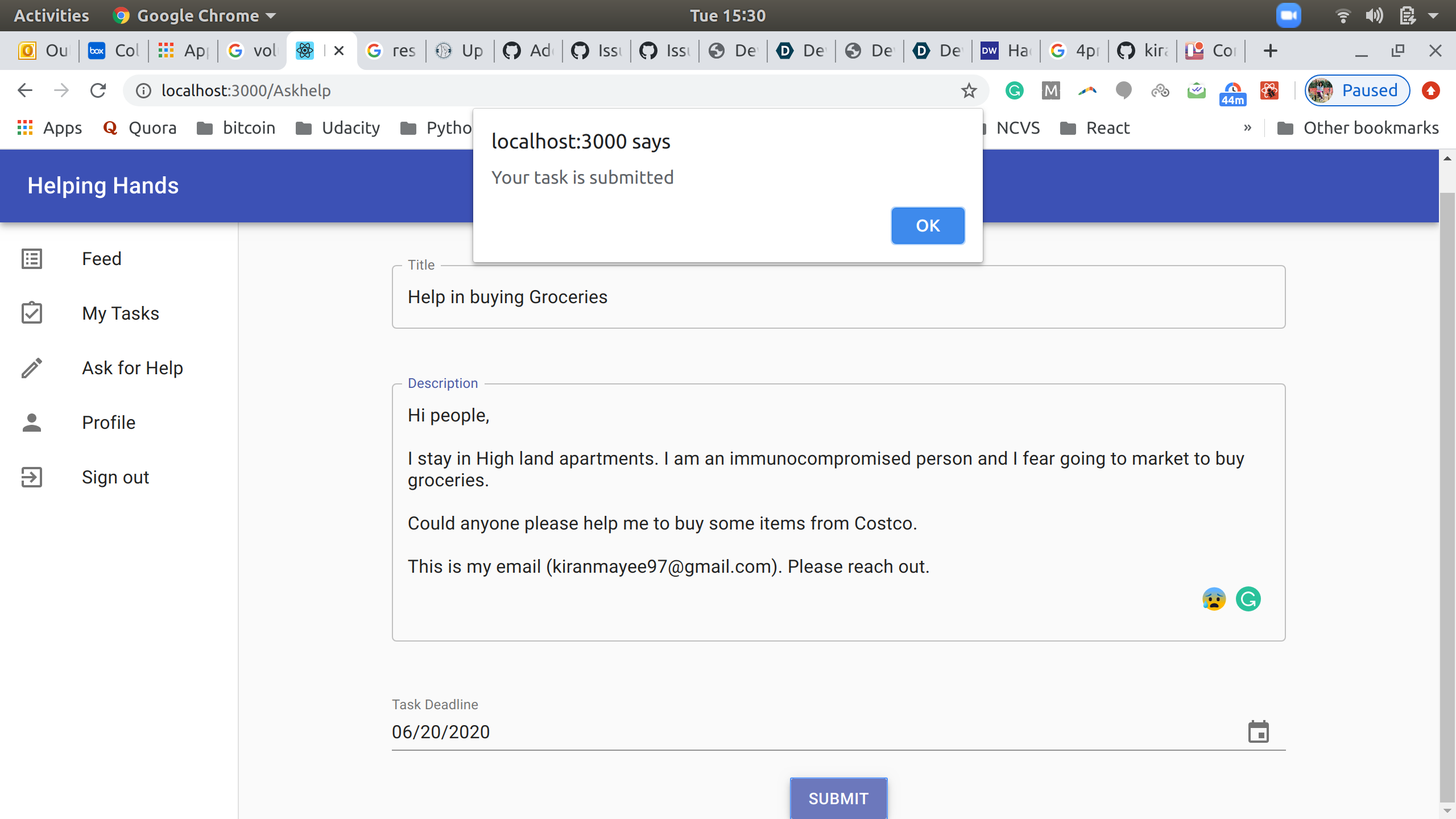Image resolution: width=1456 pixels, height=819 pixels.
Task: Open the Feed list icon in sidebar
Action: [32, 259]
